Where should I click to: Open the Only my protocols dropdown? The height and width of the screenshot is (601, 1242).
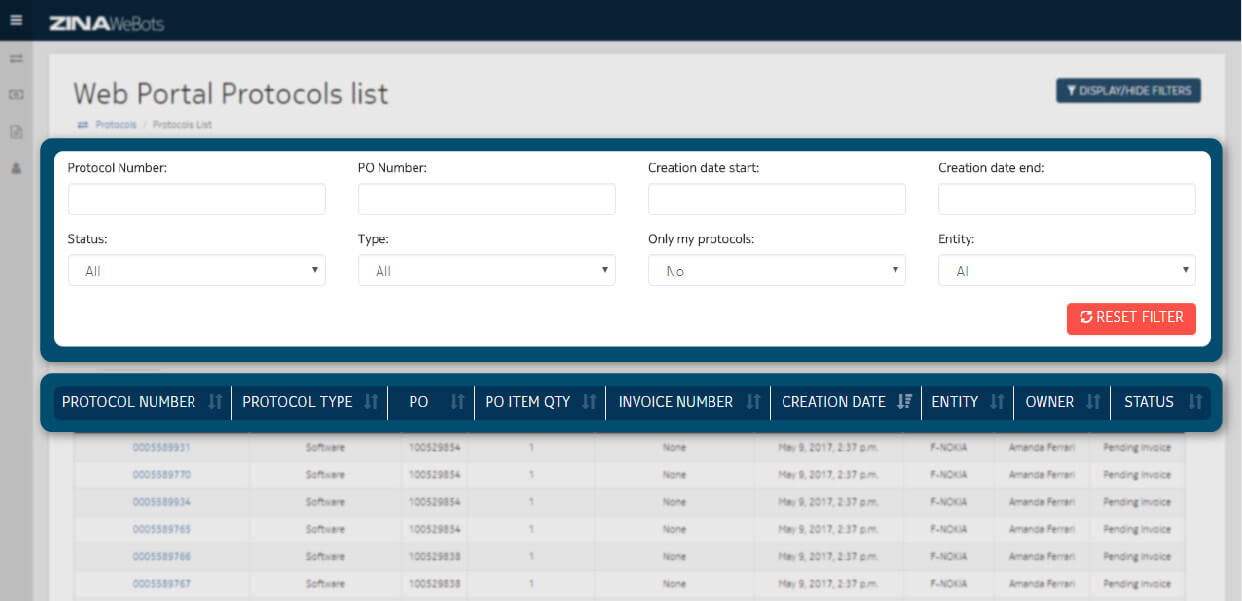coord(777,270)
